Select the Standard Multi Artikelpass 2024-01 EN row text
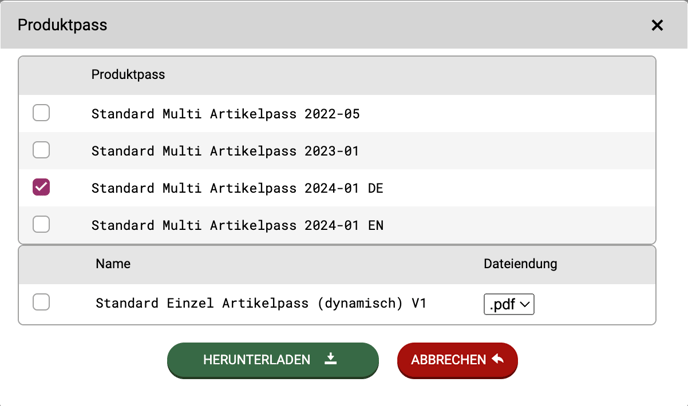This screenshot has width=688, height=406. coord(237,225)
